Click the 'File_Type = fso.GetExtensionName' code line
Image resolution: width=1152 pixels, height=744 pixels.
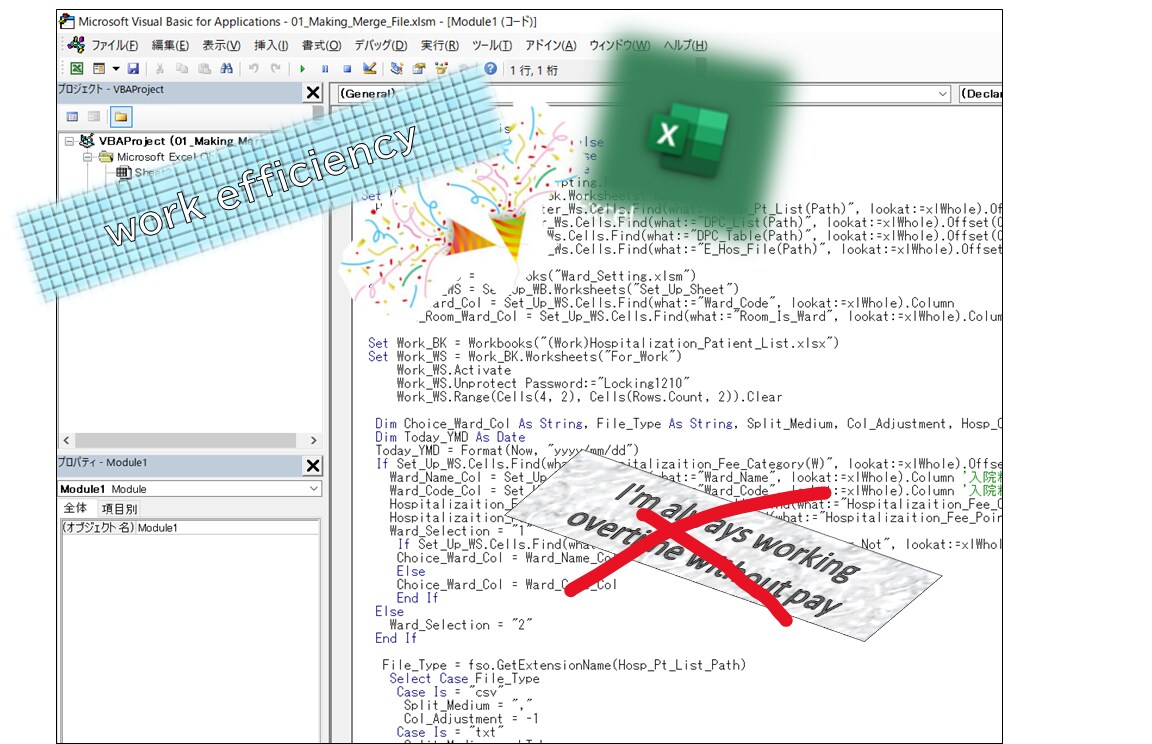point(564,665)
